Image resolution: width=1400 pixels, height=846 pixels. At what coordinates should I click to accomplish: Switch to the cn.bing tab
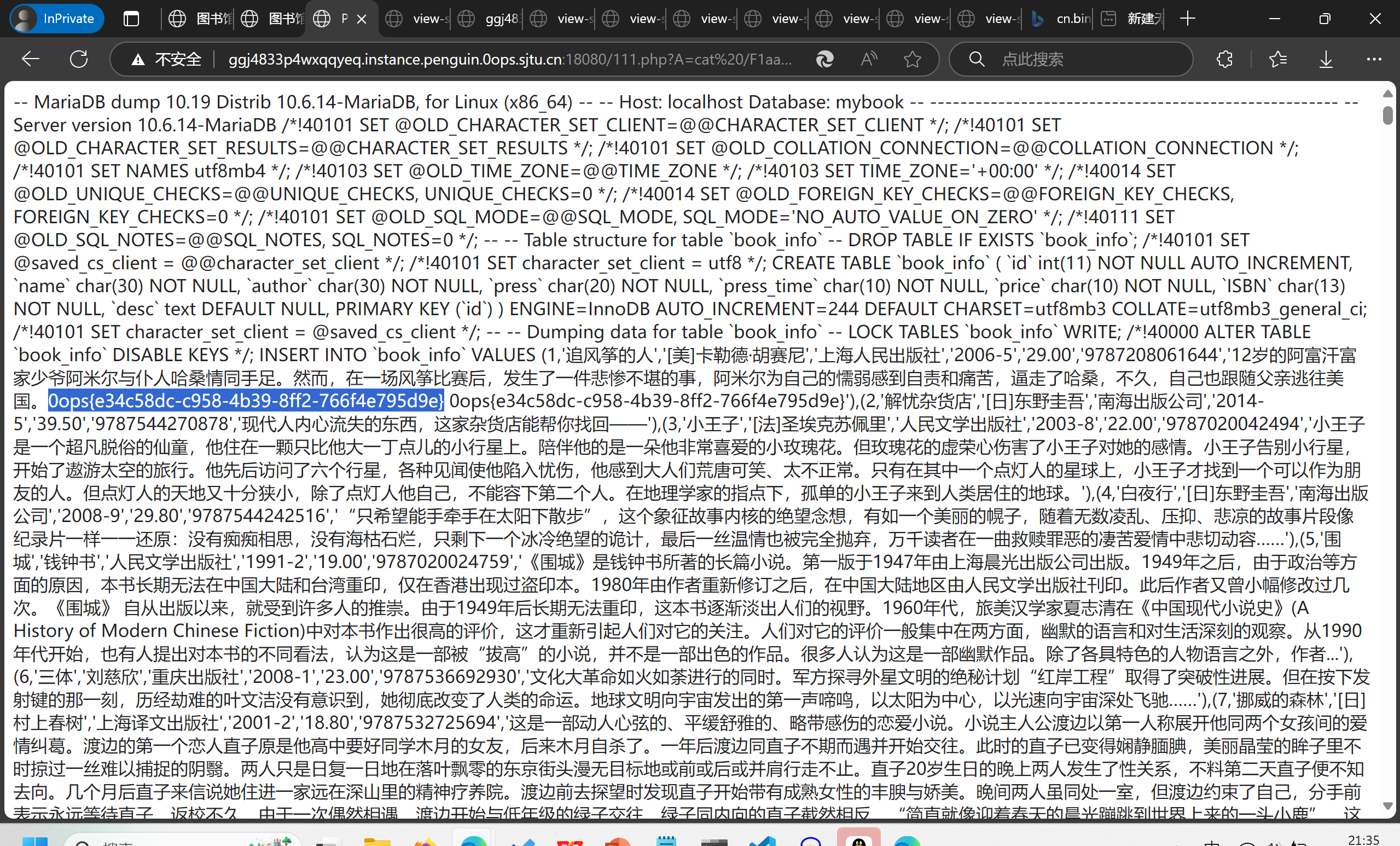(1061, 19)
